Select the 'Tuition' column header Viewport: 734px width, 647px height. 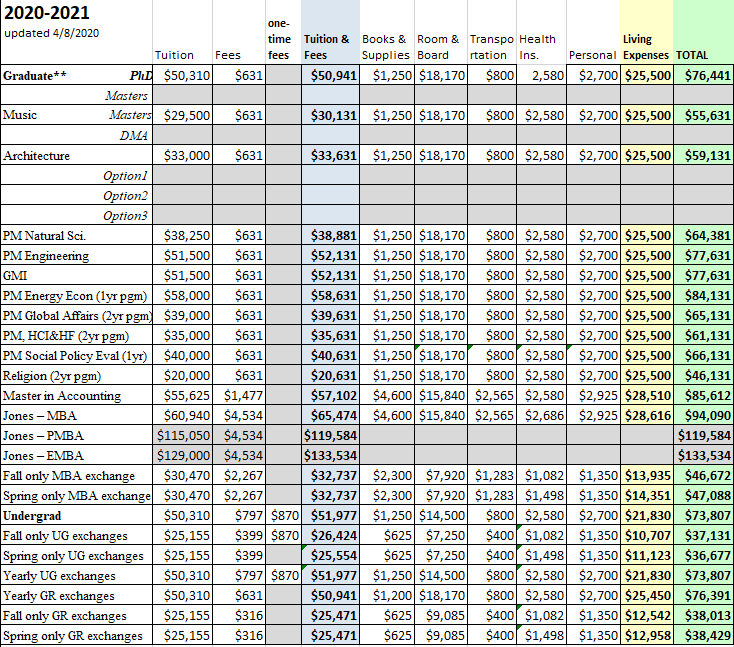point(174,55)
